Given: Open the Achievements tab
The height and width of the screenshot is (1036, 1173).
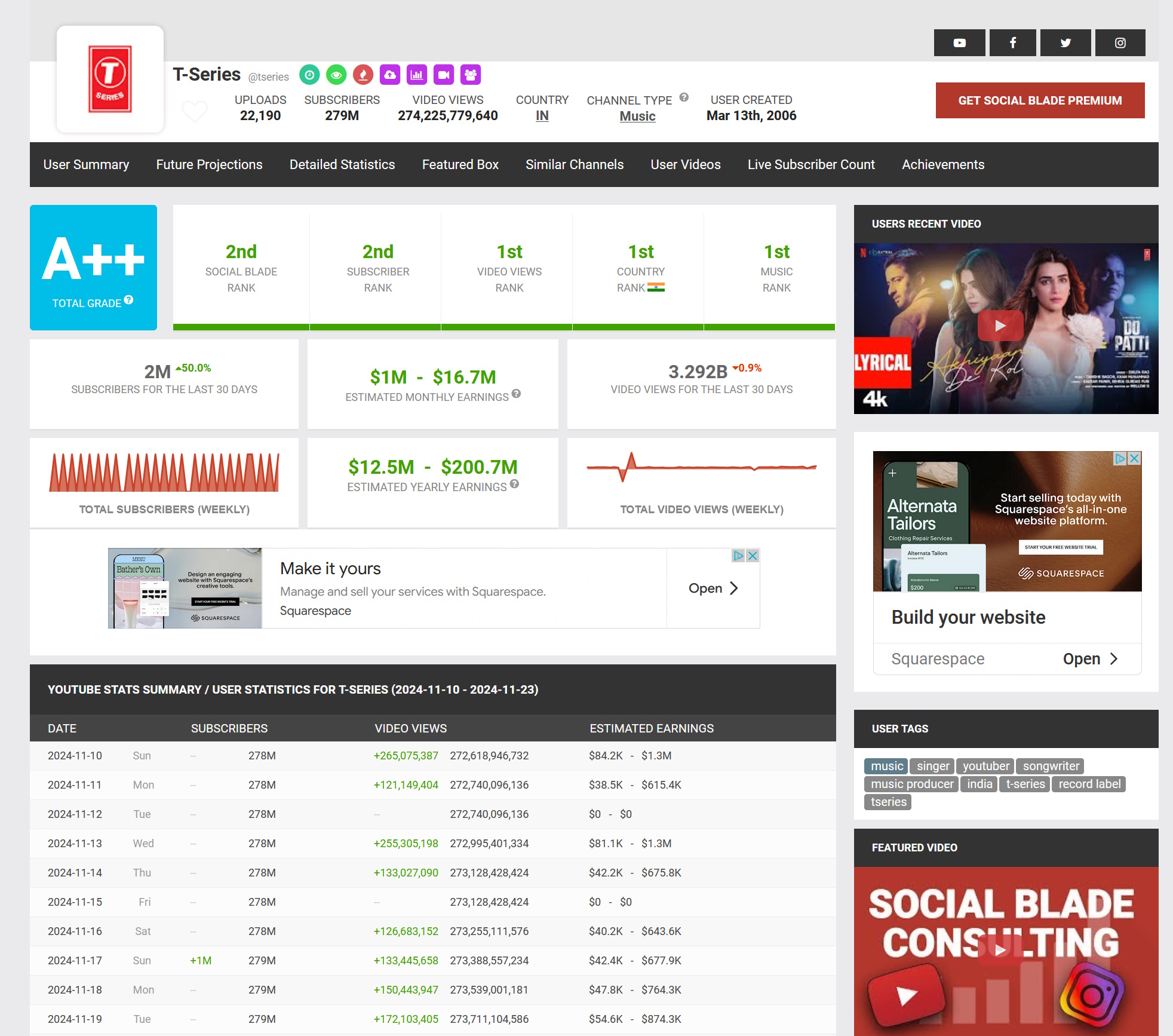Looking at the screenshot, I should pyautogui.click(x=943, y=164).
